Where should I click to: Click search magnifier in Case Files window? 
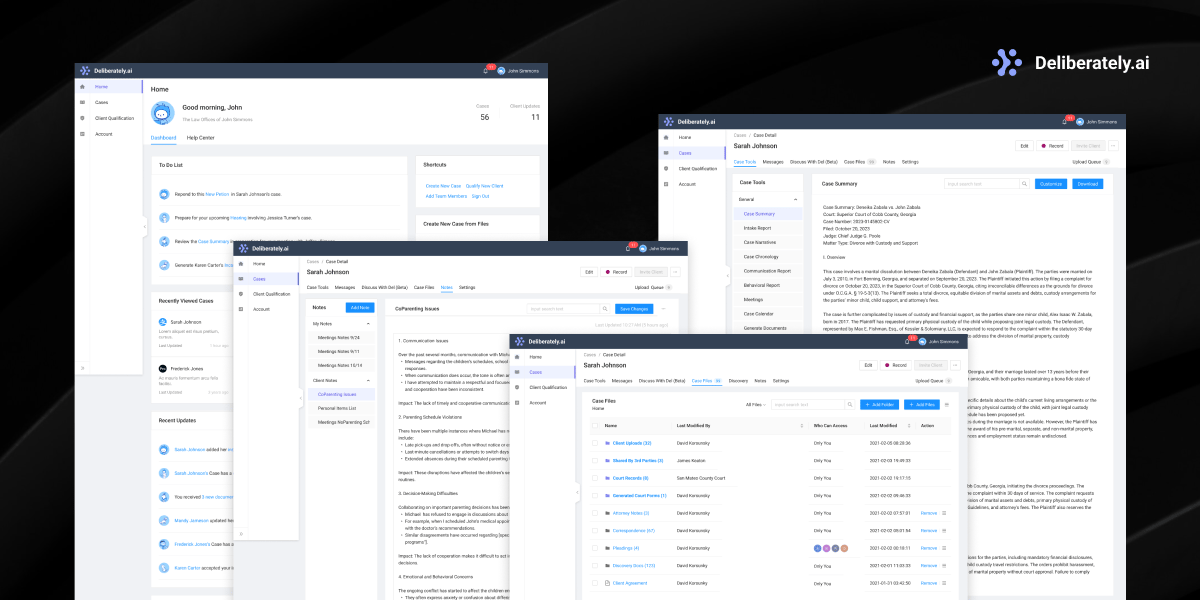click(850, 405)
